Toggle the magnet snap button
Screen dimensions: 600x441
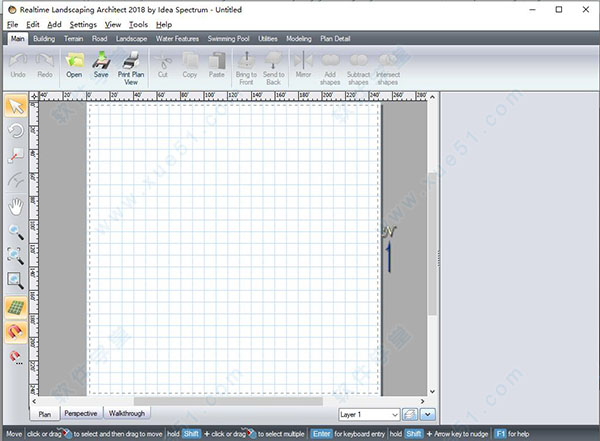[x=16, y=331]
